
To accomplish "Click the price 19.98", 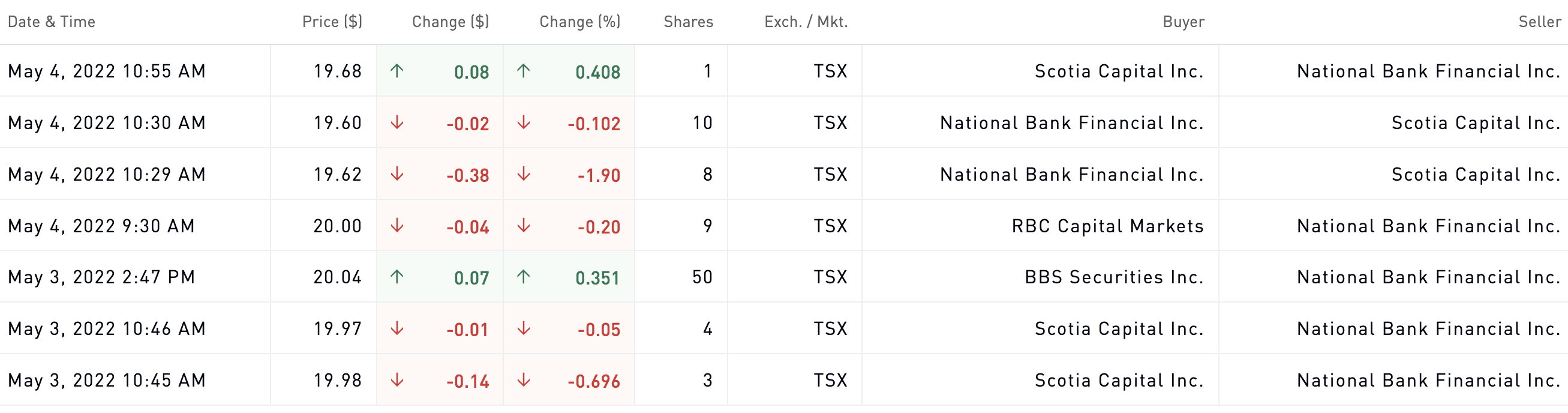I will point(338,381).
